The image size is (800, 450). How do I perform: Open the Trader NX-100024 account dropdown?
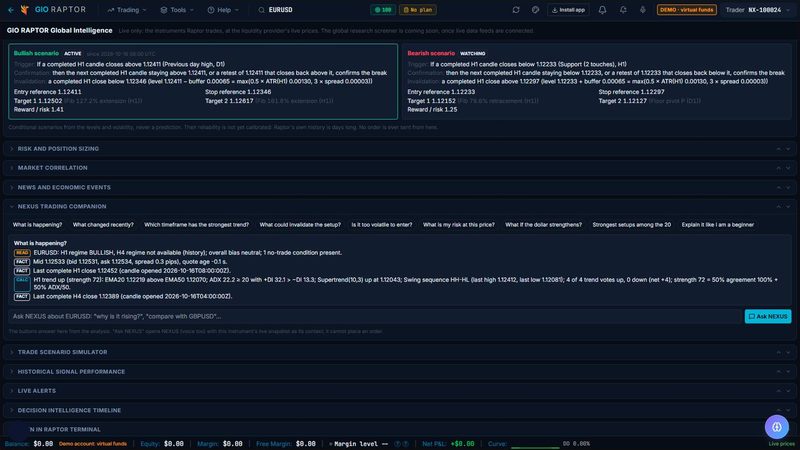(x=757, y=10)
